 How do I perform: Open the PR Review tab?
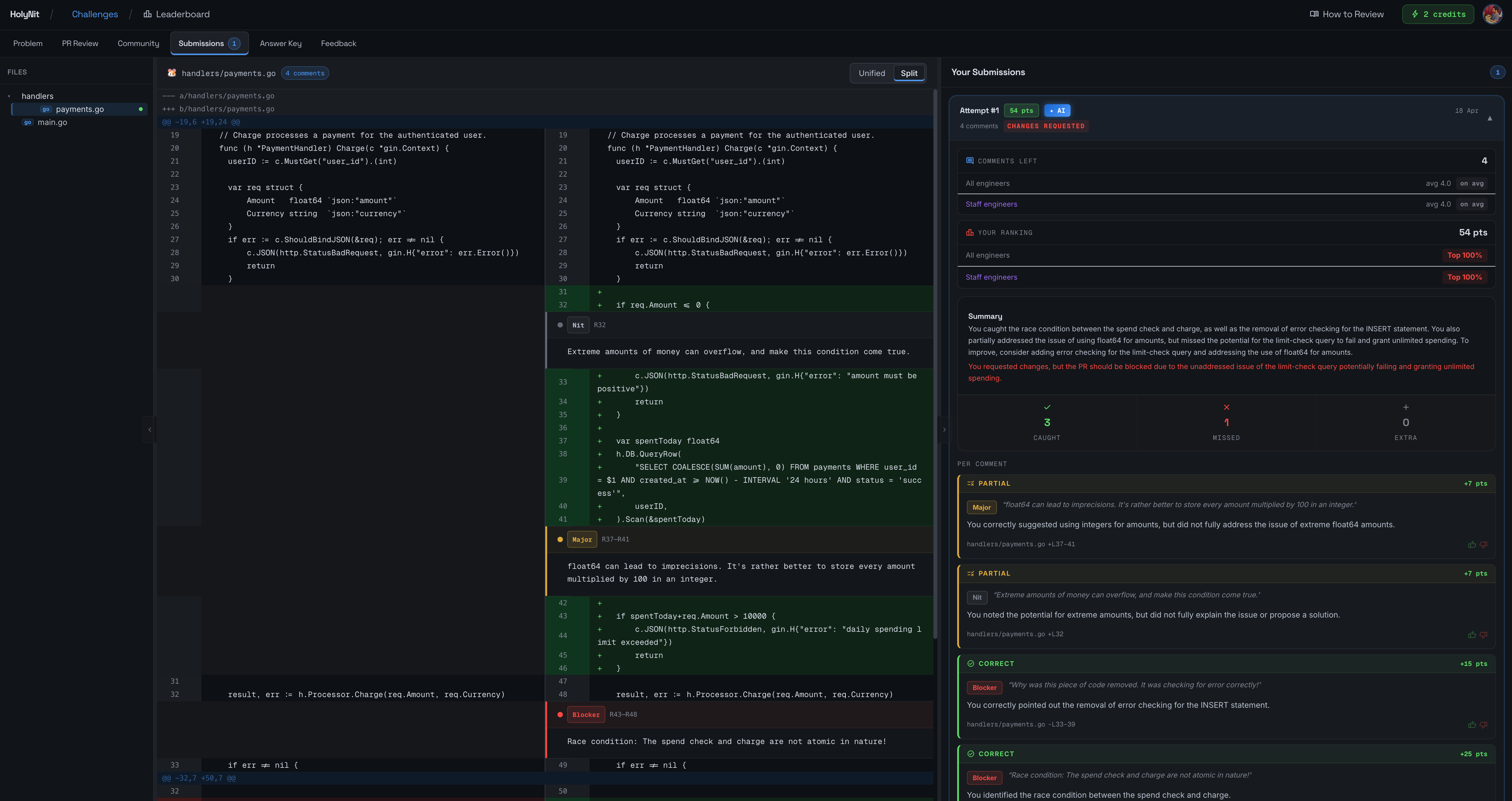tap(80, 43)
